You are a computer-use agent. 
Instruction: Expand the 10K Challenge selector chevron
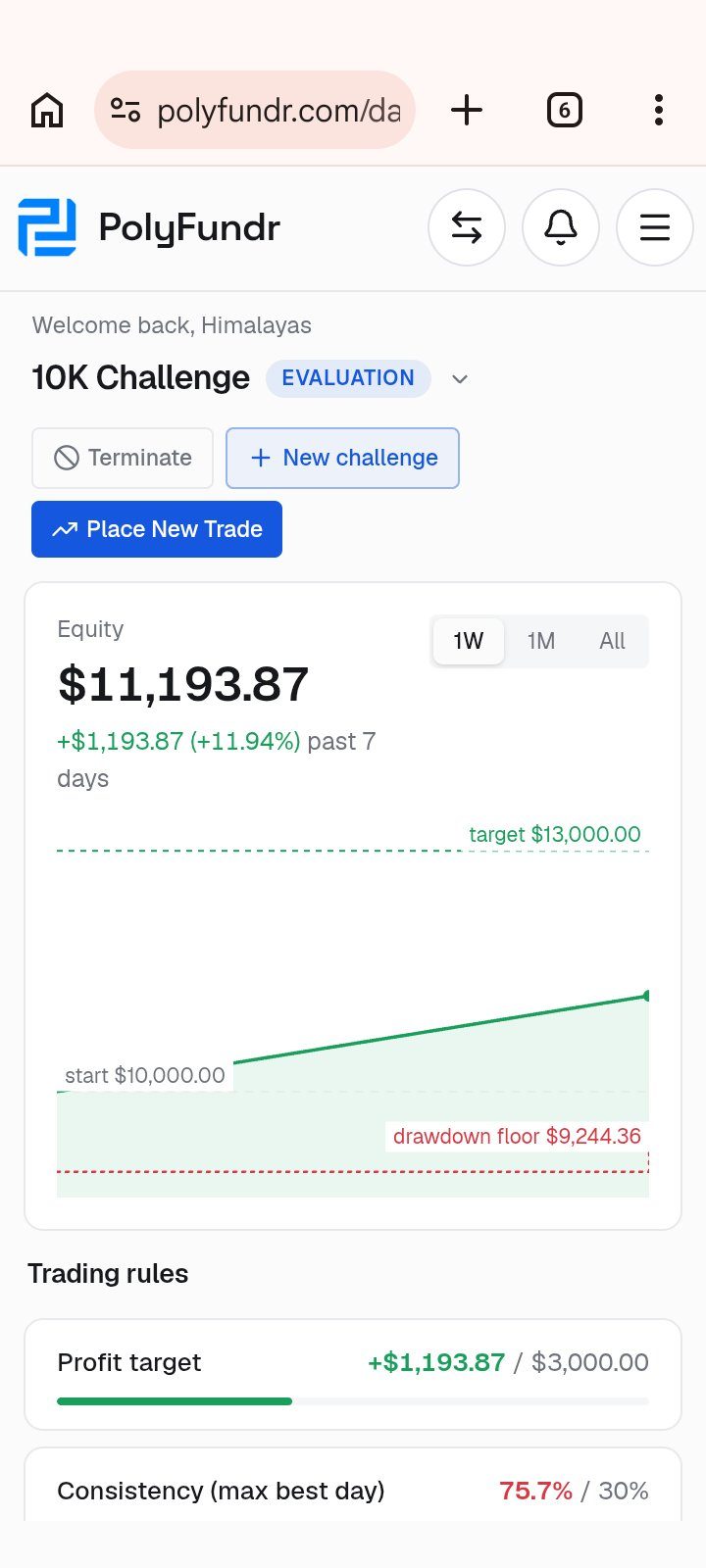(460, 379)
